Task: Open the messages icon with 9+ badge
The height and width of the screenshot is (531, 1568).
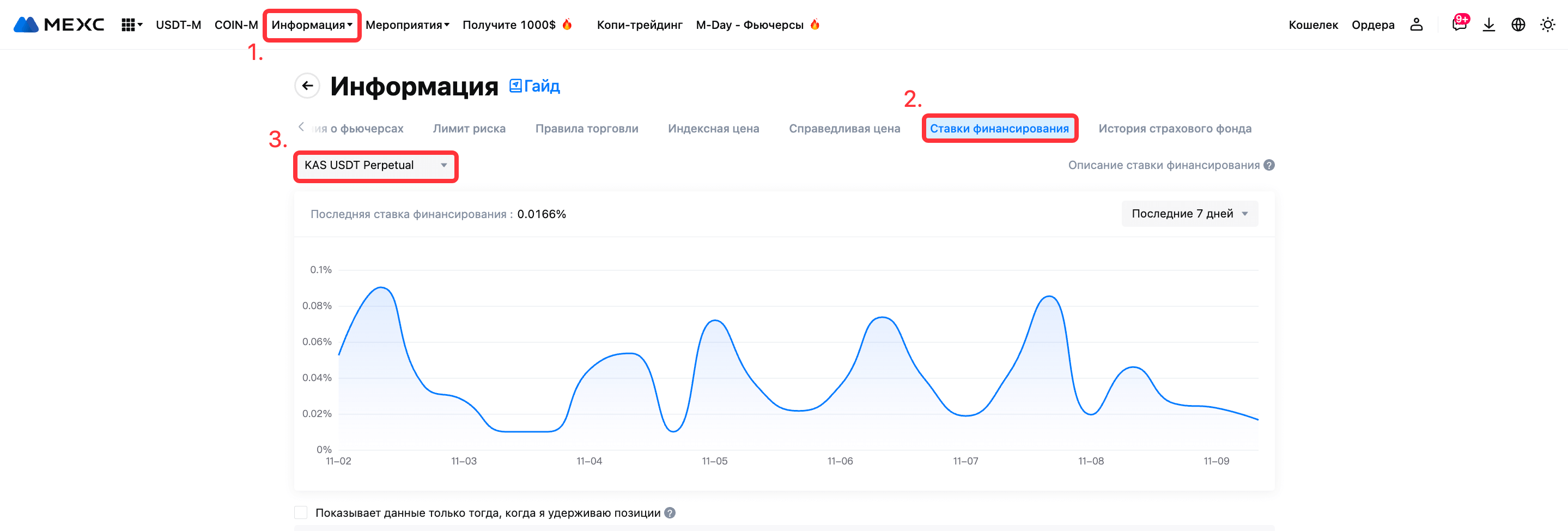Action: (1458, 25)
